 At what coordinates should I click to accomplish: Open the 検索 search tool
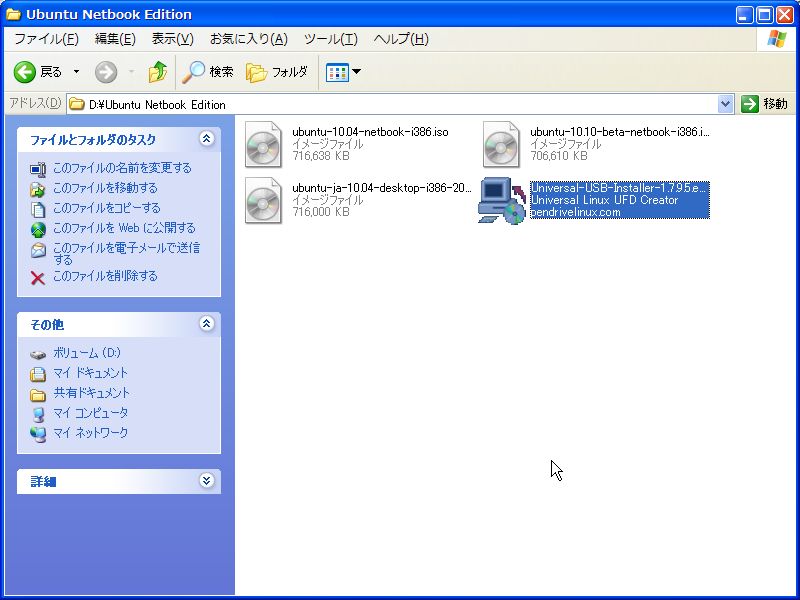(208, 72)
